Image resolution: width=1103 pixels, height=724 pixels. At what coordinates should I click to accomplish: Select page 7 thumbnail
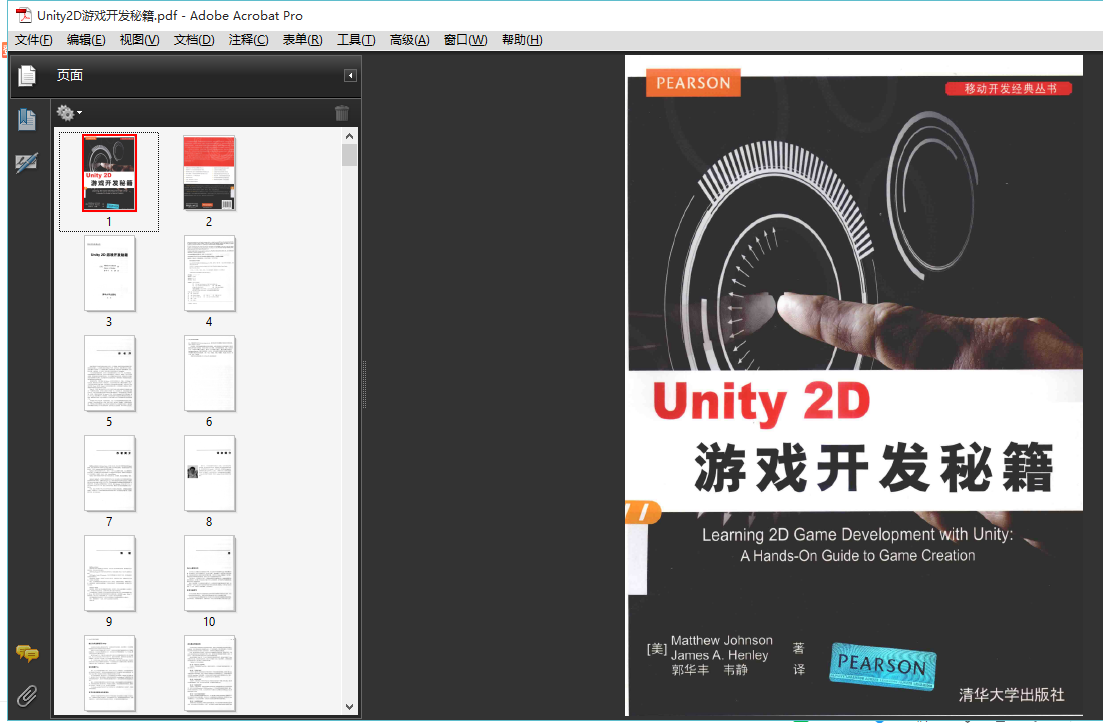(x=109, y=473)
